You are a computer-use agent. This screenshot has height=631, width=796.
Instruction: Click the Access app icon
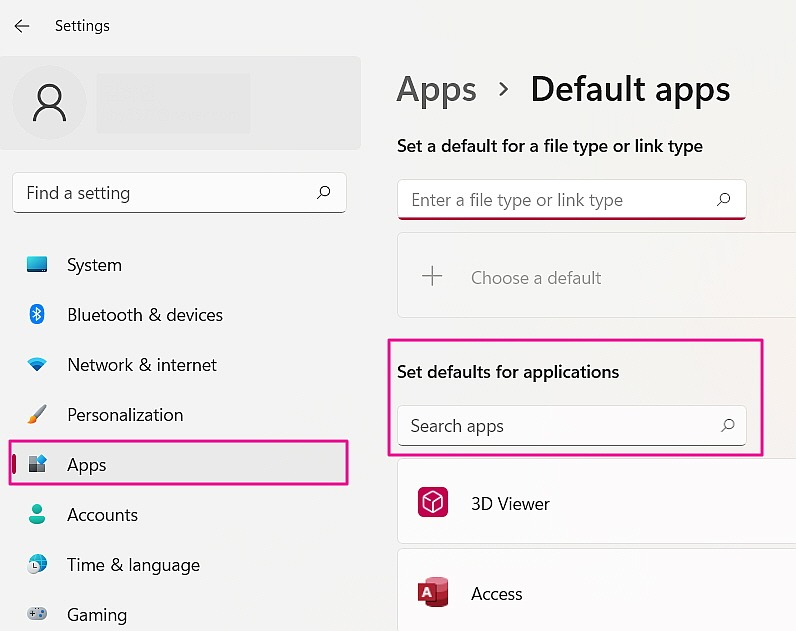pos(433,593)
